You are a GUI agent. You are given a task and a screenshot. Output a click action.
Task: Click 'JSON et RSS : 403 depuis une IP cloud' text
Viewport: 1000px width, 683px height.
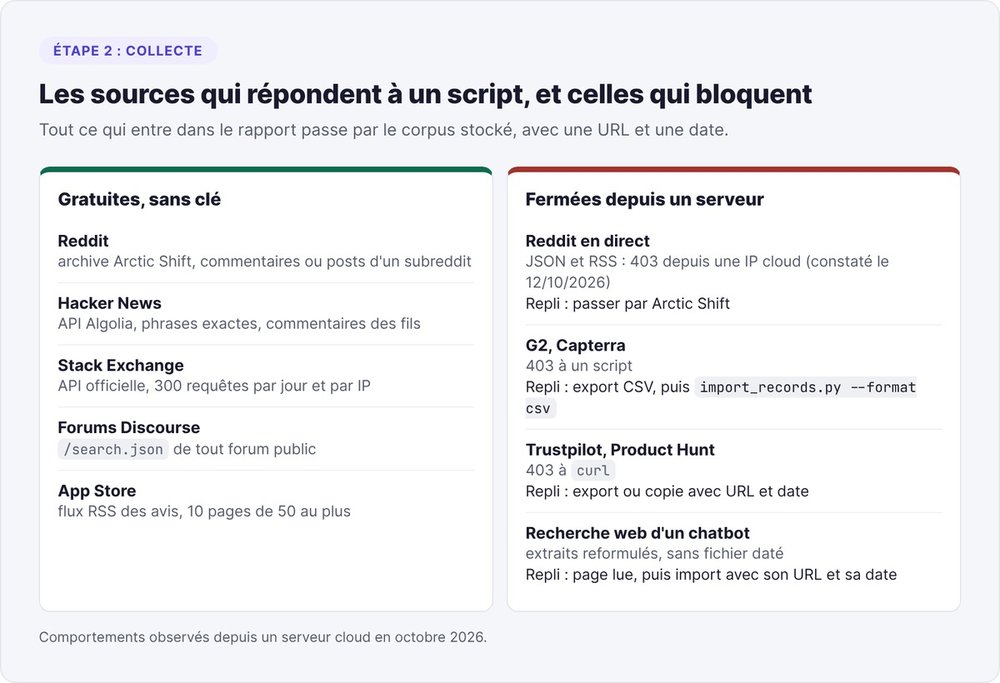click(x=707, y=272)
